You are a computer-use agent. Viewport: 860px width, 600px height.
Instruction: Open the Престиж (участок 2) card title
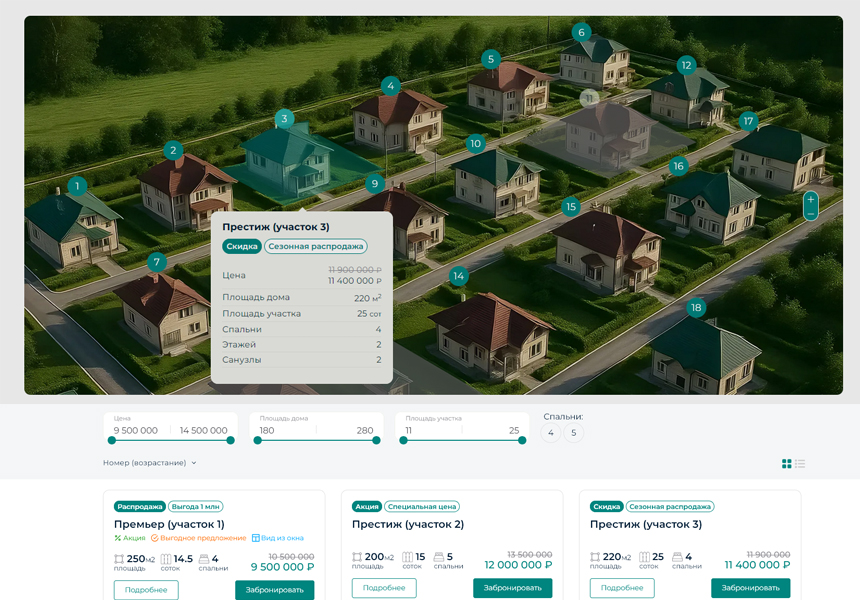click(408, 524)
